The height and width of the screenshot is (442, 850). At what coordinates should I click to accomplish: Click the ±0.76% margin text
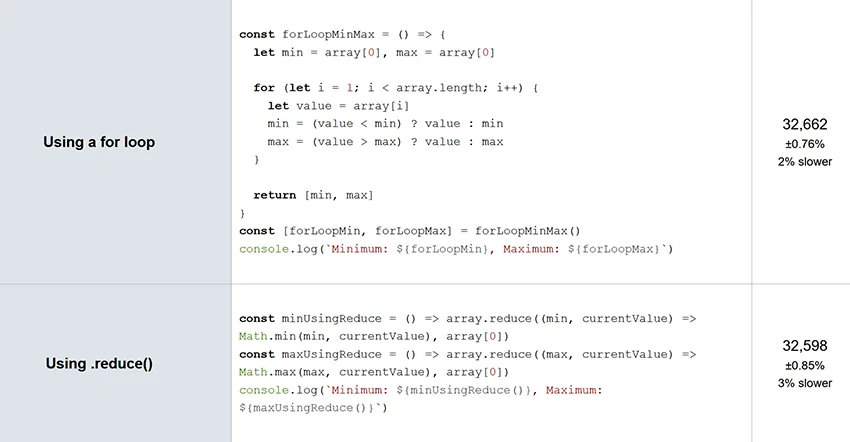pos(804,144)
